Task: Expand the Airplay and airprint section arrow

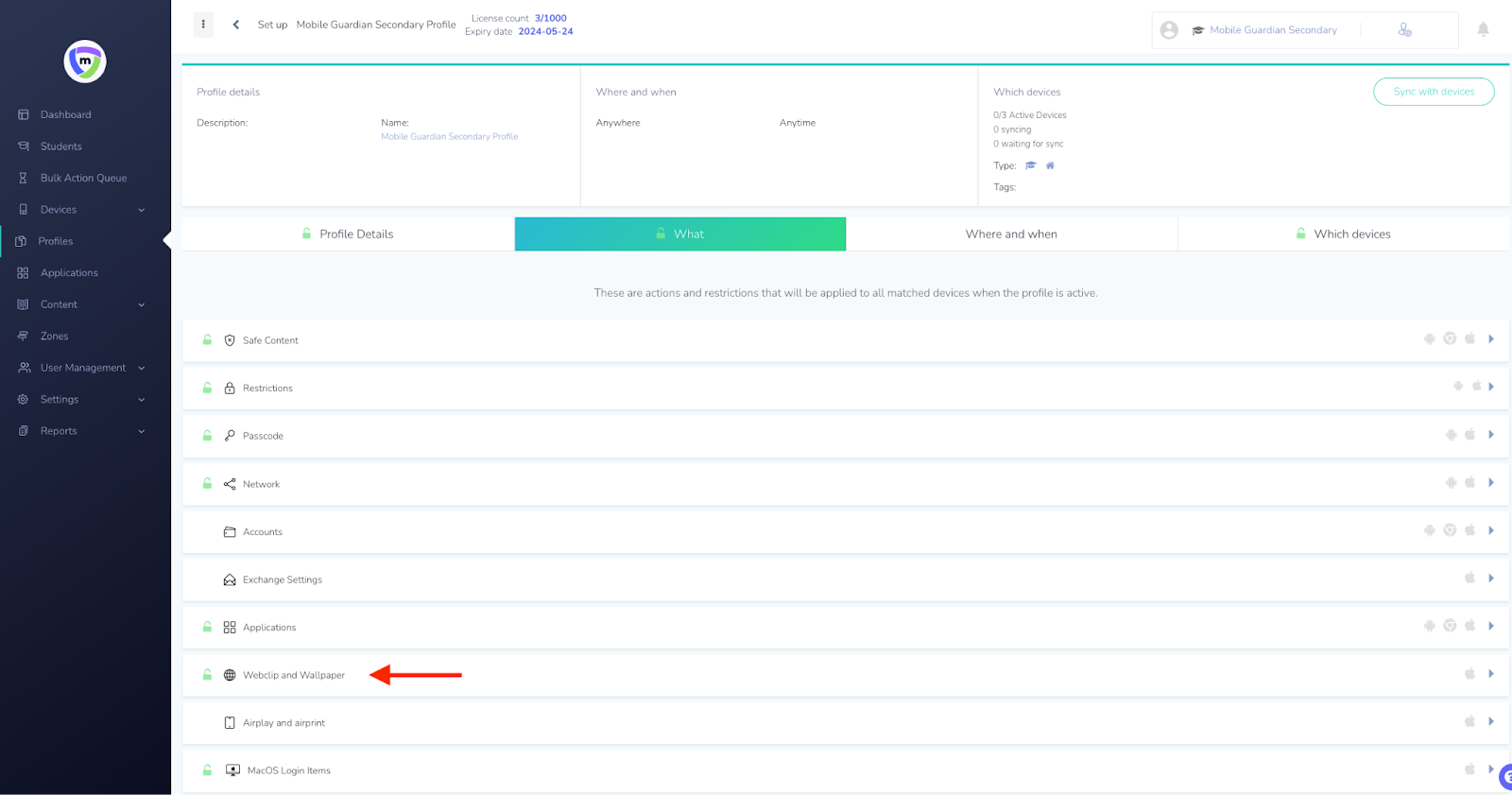Action: click(1491, 721)
